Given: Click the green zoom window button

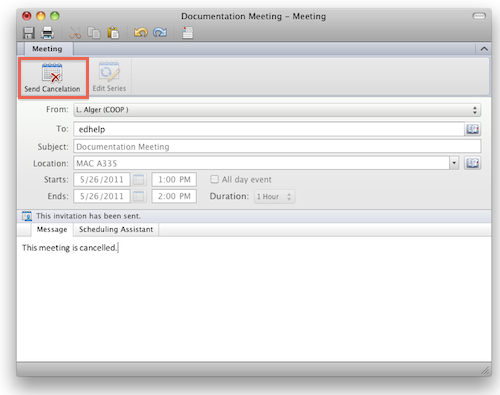Looking at the screenshot, I should click(55, 16).
